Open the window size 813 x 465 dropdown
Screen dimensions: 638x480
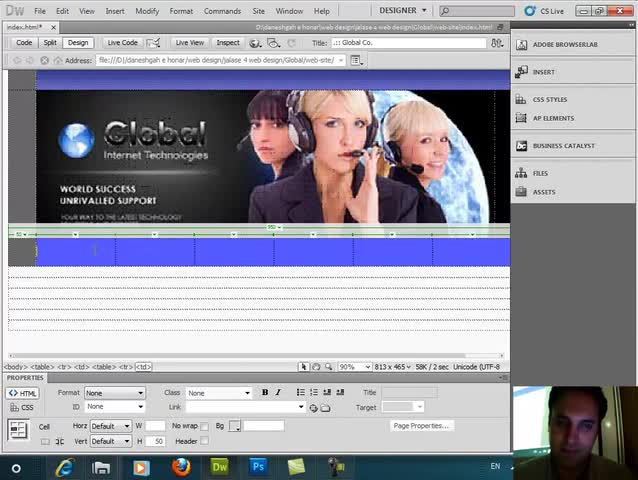392,367
